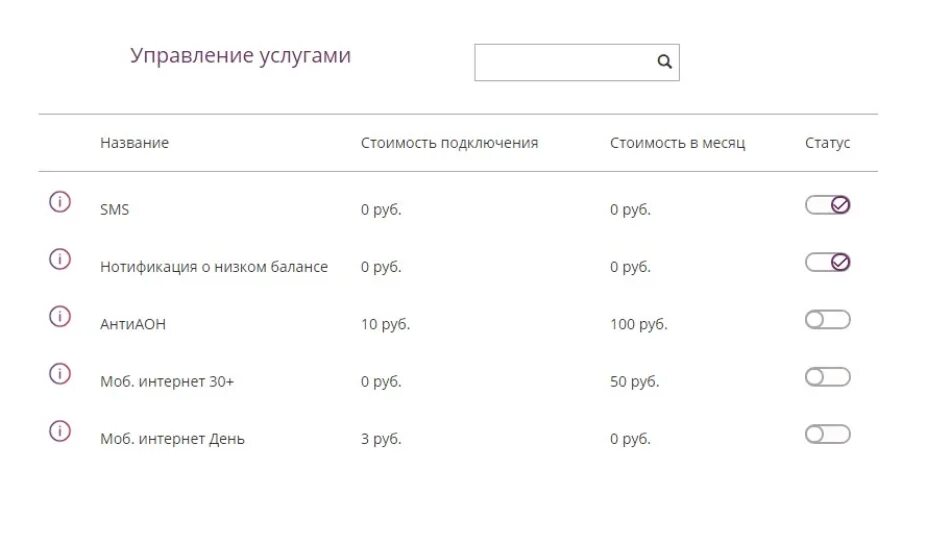Open info icon for Моб. интернет День
Screen dimensions: 931x543
pyautogui.click(x=59, y=431)
